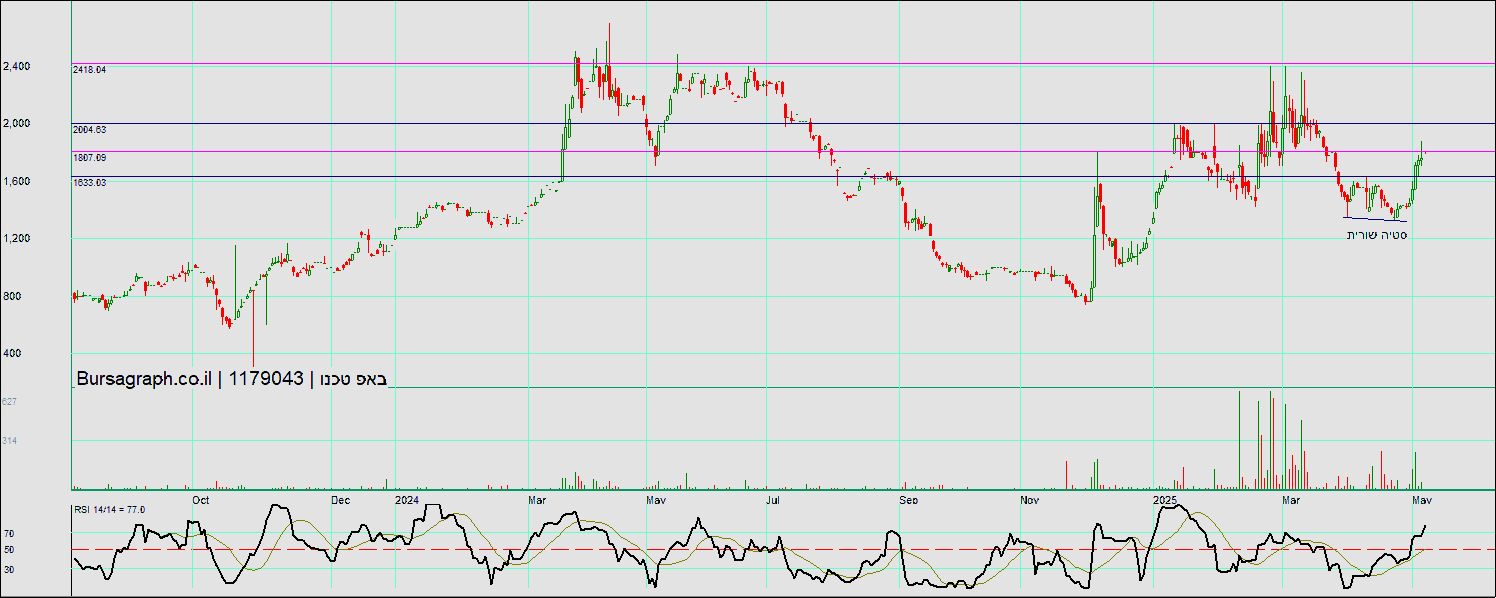
Task: Select the RSI 14/14 = 77.0 indicator label
Action: point(109,510)
